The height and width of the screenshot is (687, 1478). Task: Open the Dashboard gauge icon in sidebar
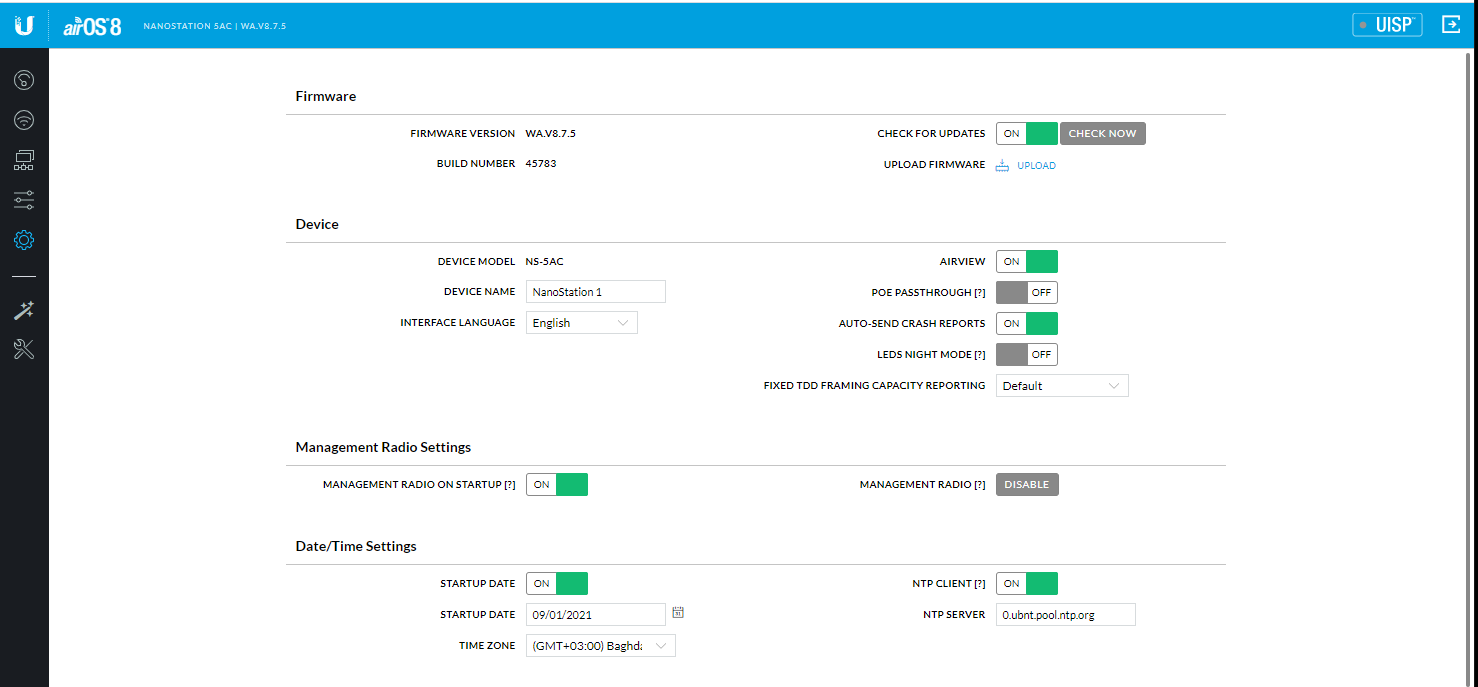tap(24, 80)
